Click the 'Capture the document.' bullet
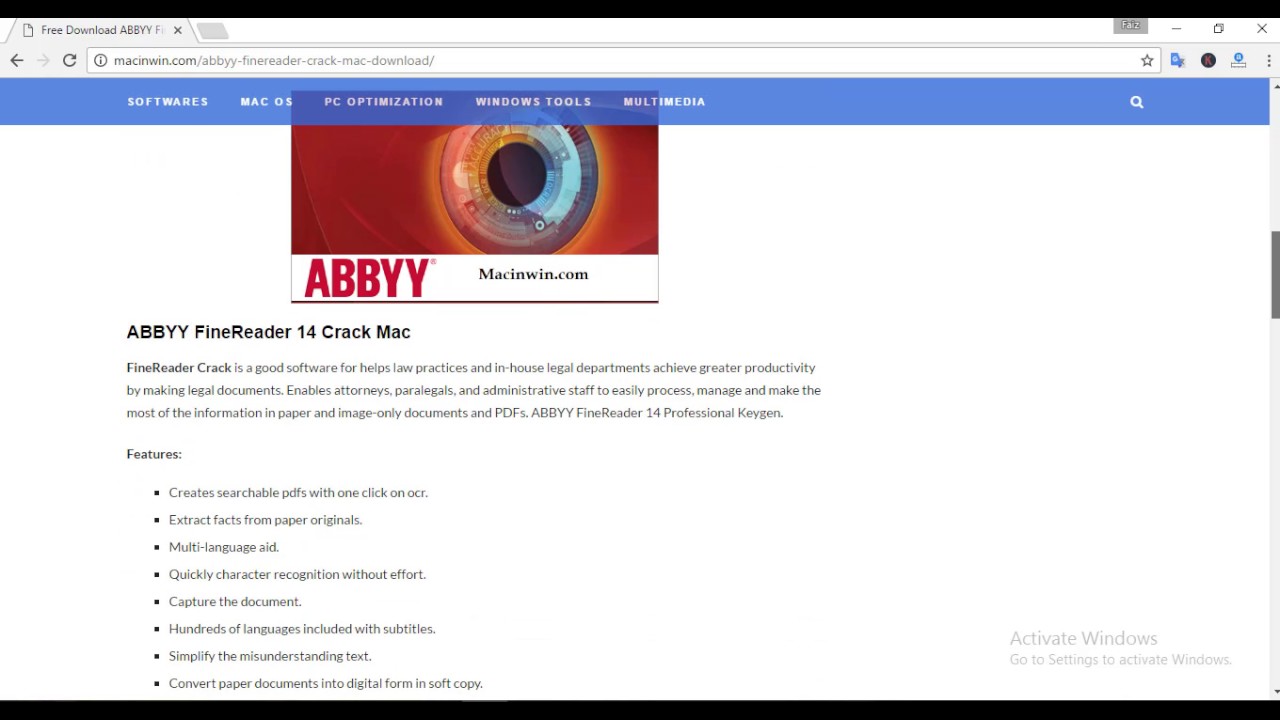The height and width of the screenshot is (720, 1280). (235, 601)
